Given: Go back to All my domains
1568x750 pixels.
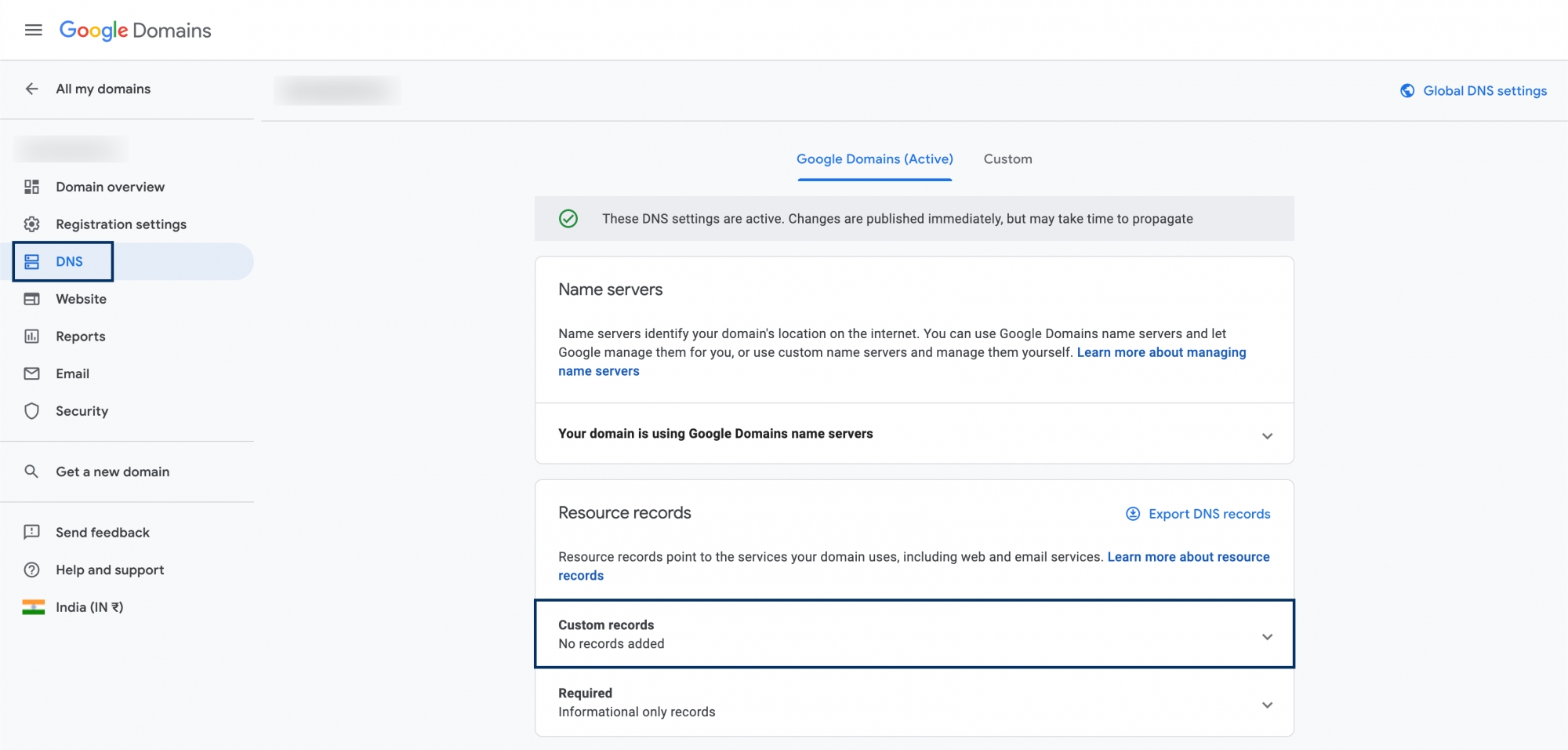Looking at the screenshot, I should click(x=103, y=89).
